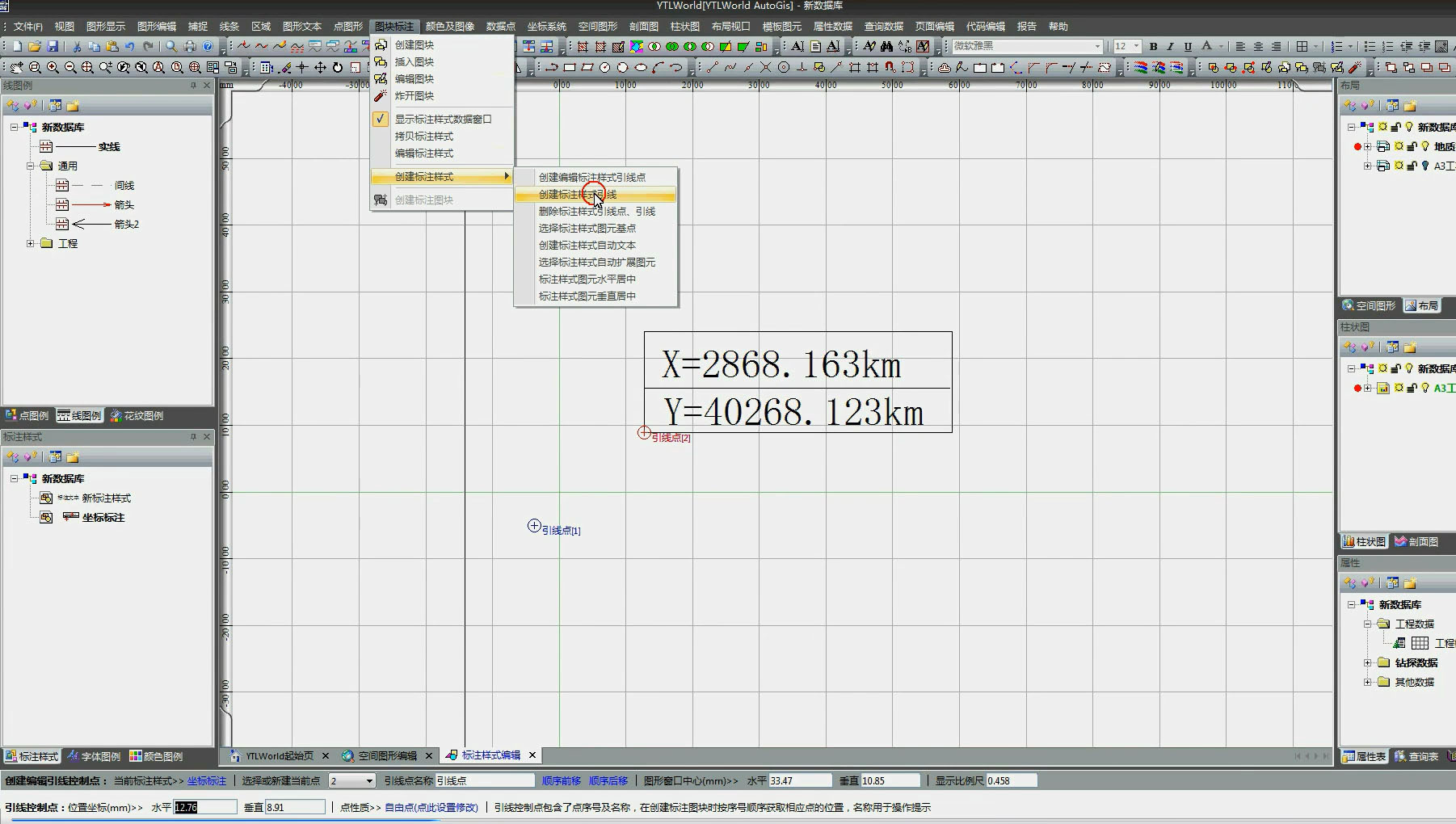
Task: Expand the 工程 folder in line legend
Action: tap(30, 243)
